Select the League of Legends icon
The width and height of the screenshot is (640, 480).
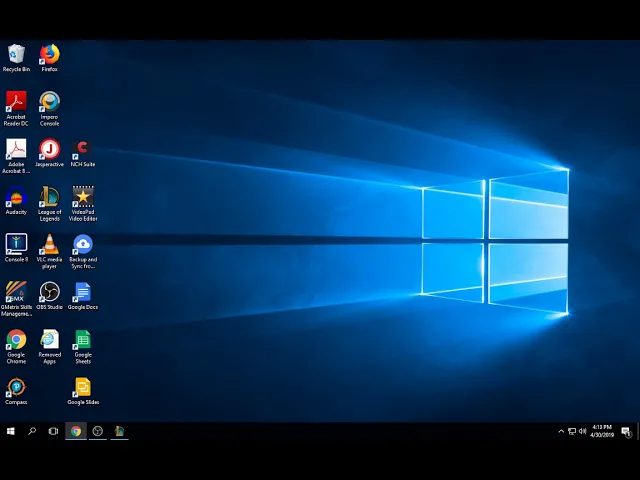click(49, 204)
